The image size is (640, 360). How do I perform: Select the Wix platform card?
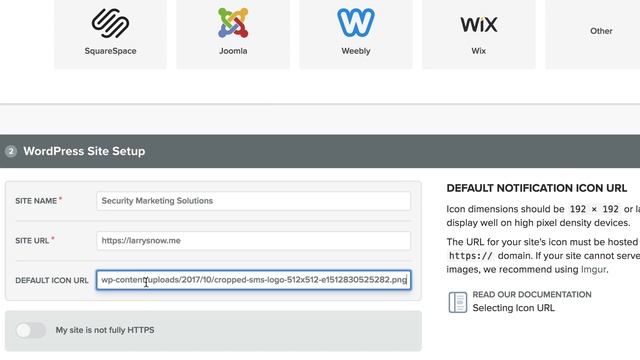click(x=478, y=33)
